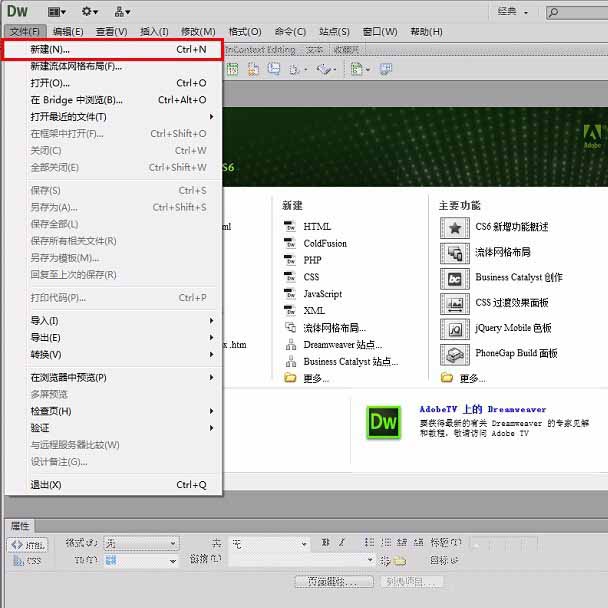Click the Dw icon beside AdobeTV

pyautogui.click(x=383, y=422)
